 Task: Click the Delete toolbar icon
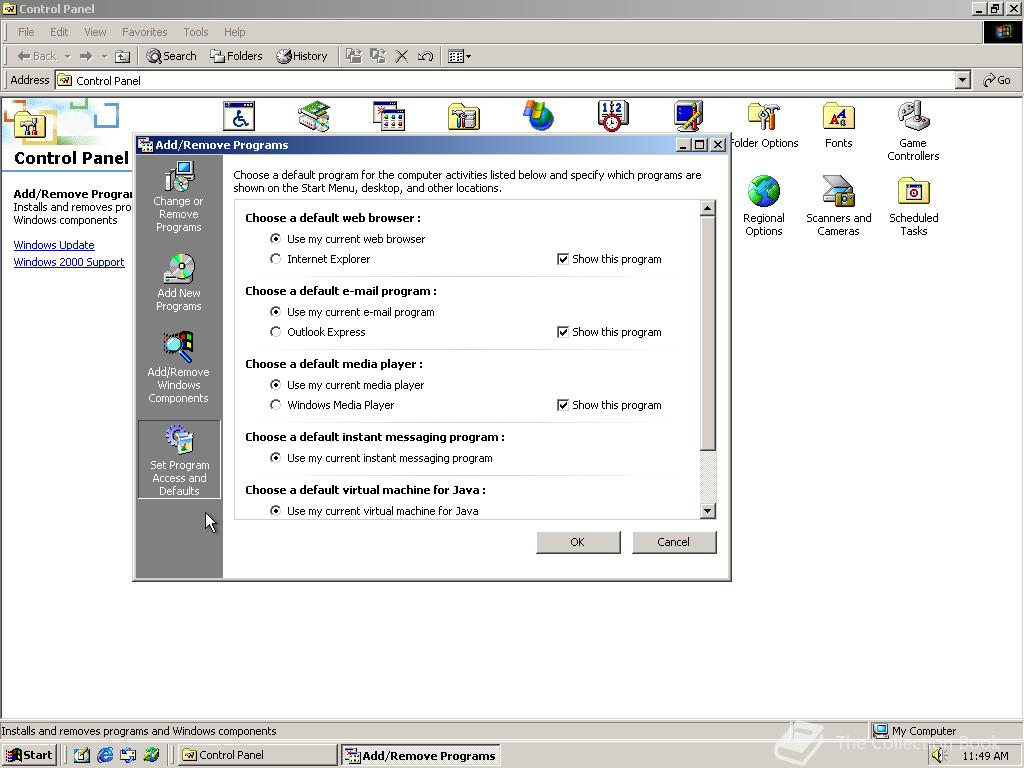[402, 56]
